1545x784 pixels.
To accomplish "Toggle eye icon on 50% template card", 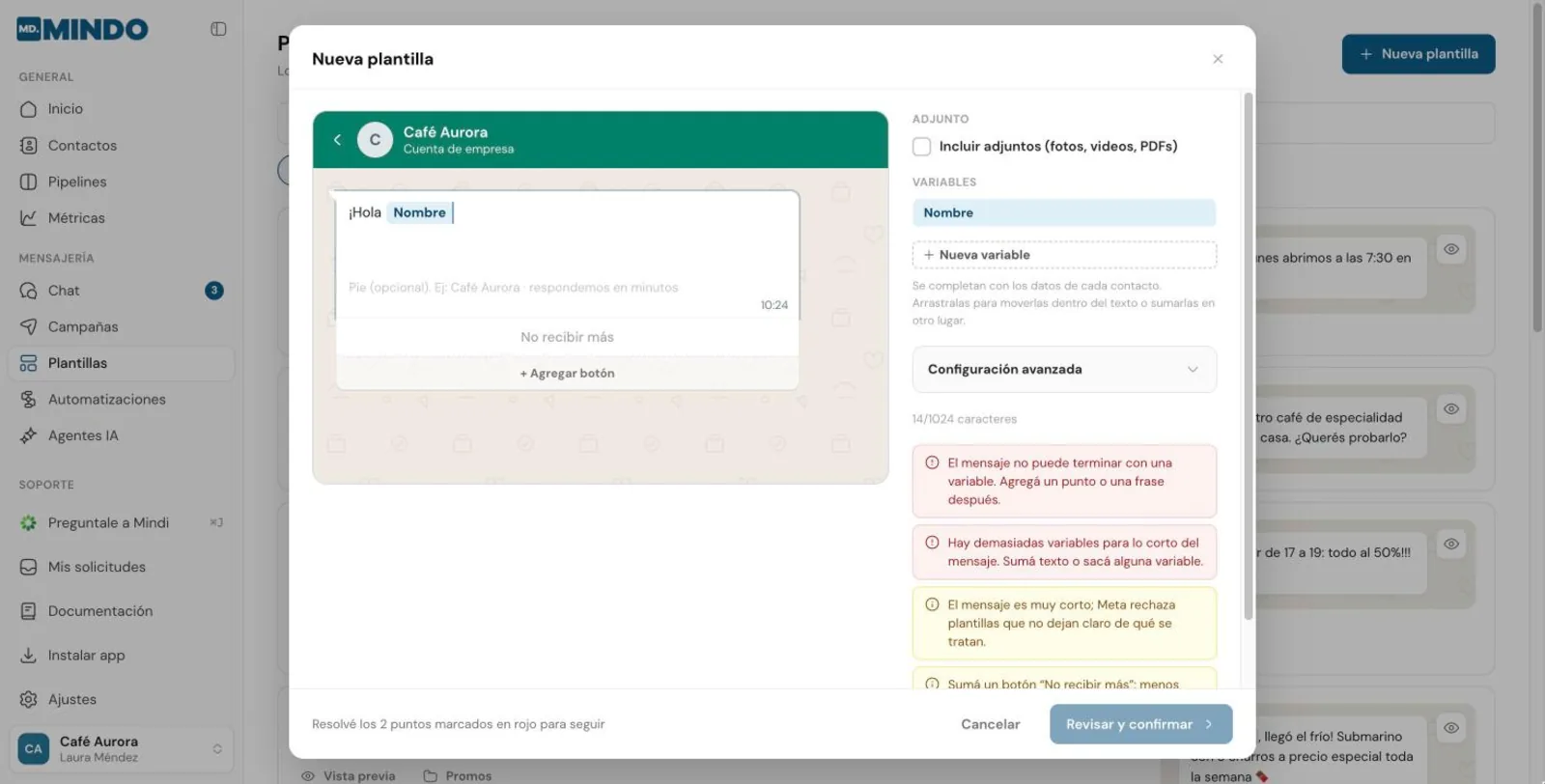I will click(x=1450, y=545).
